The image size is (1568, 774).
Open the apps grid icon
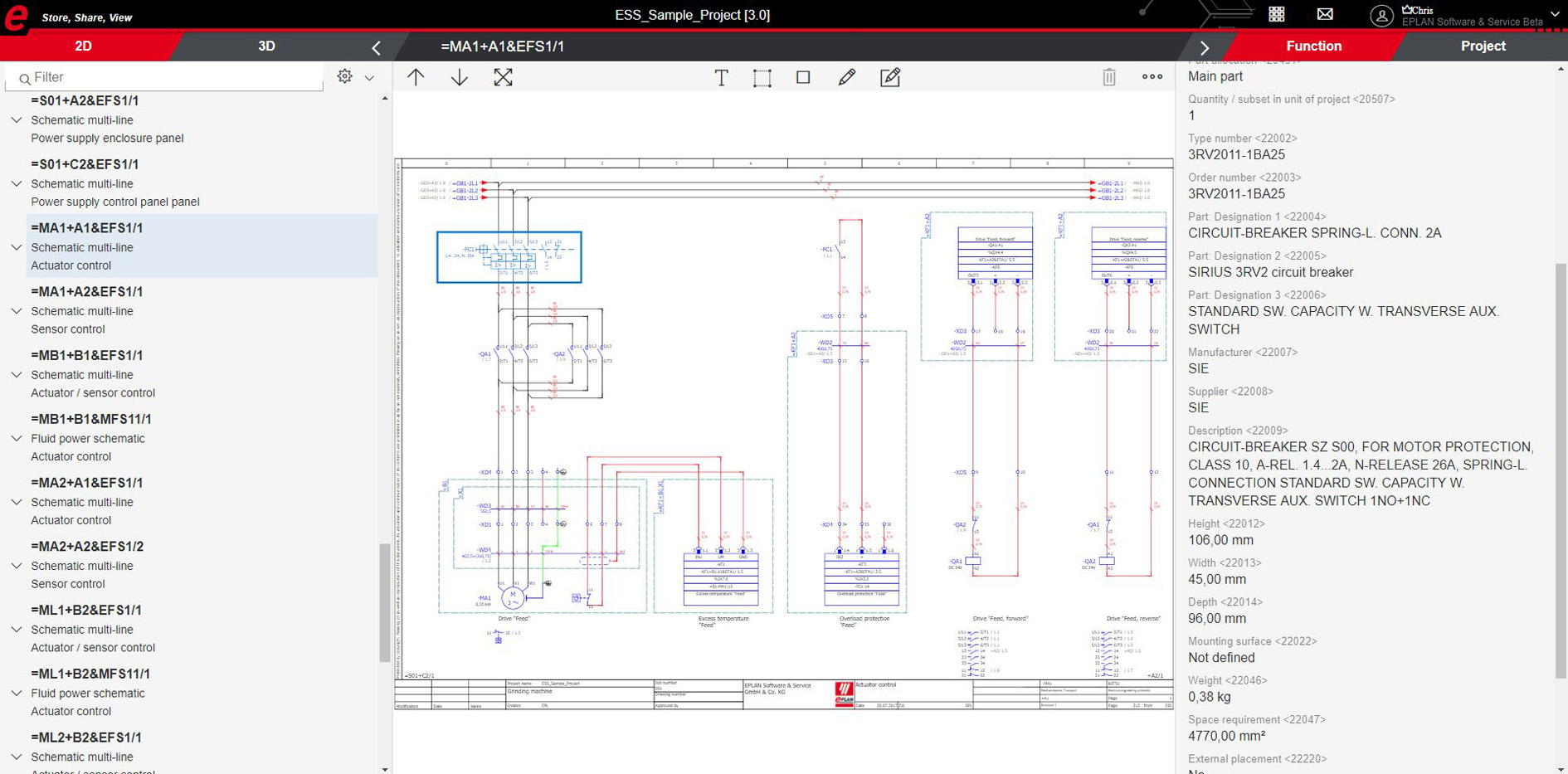pos(1277,14)
